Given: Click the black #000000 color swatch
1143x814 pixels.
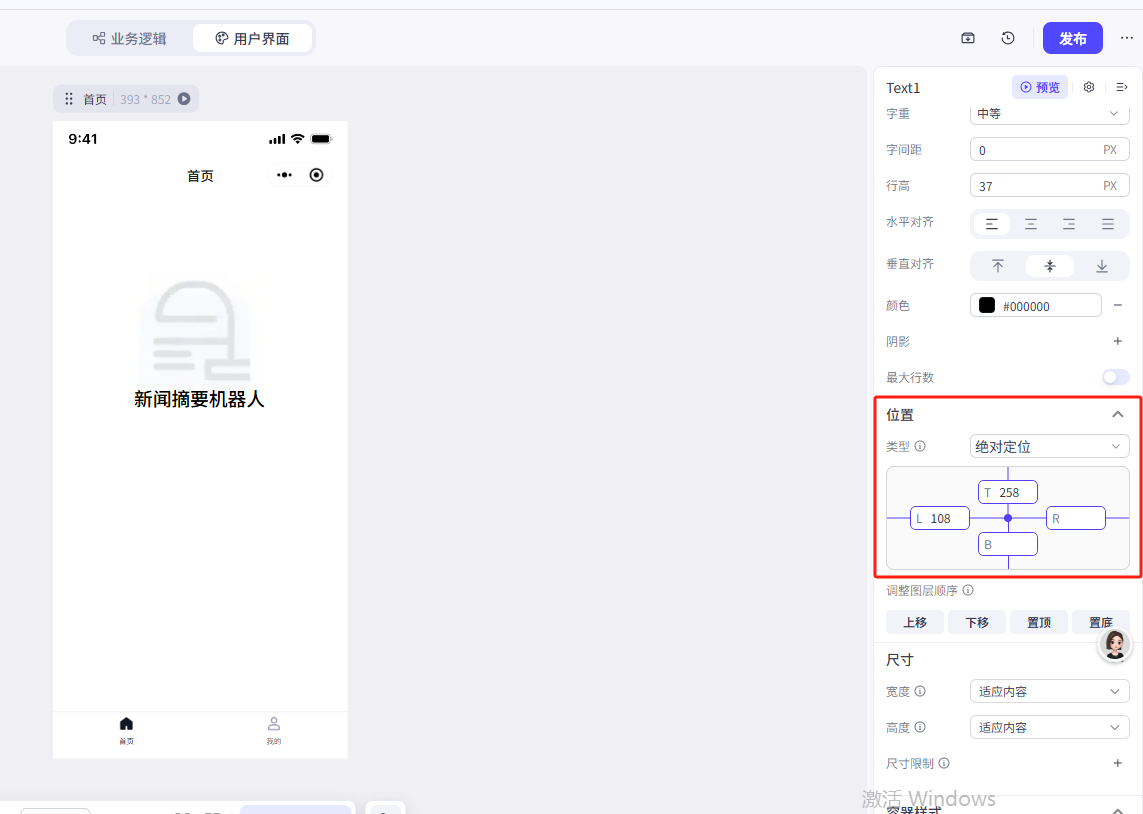Looking at the screenshot, I should [x=987, y=306].
